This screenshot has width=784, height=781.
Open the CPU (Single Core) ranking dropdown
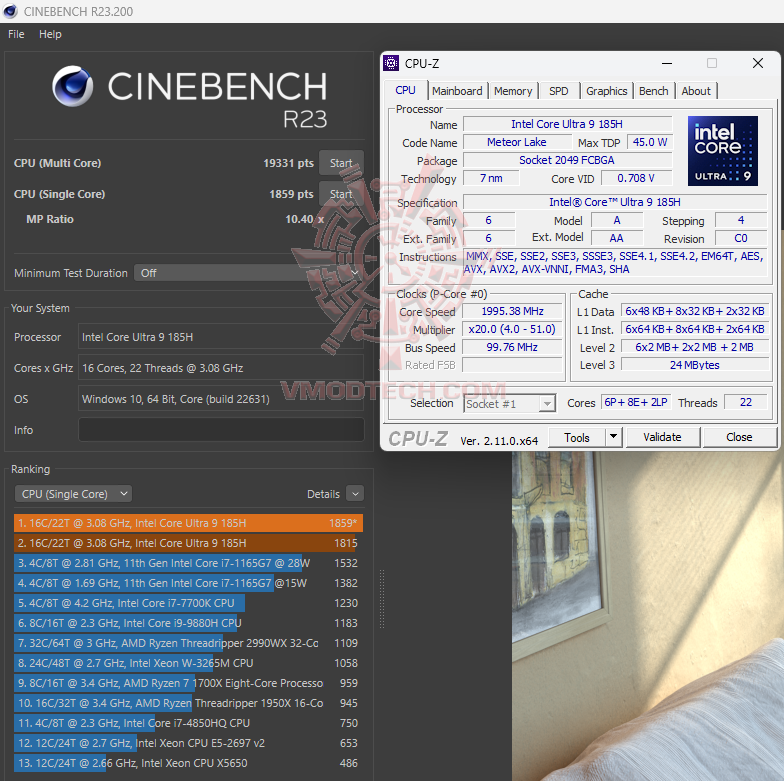74,494
